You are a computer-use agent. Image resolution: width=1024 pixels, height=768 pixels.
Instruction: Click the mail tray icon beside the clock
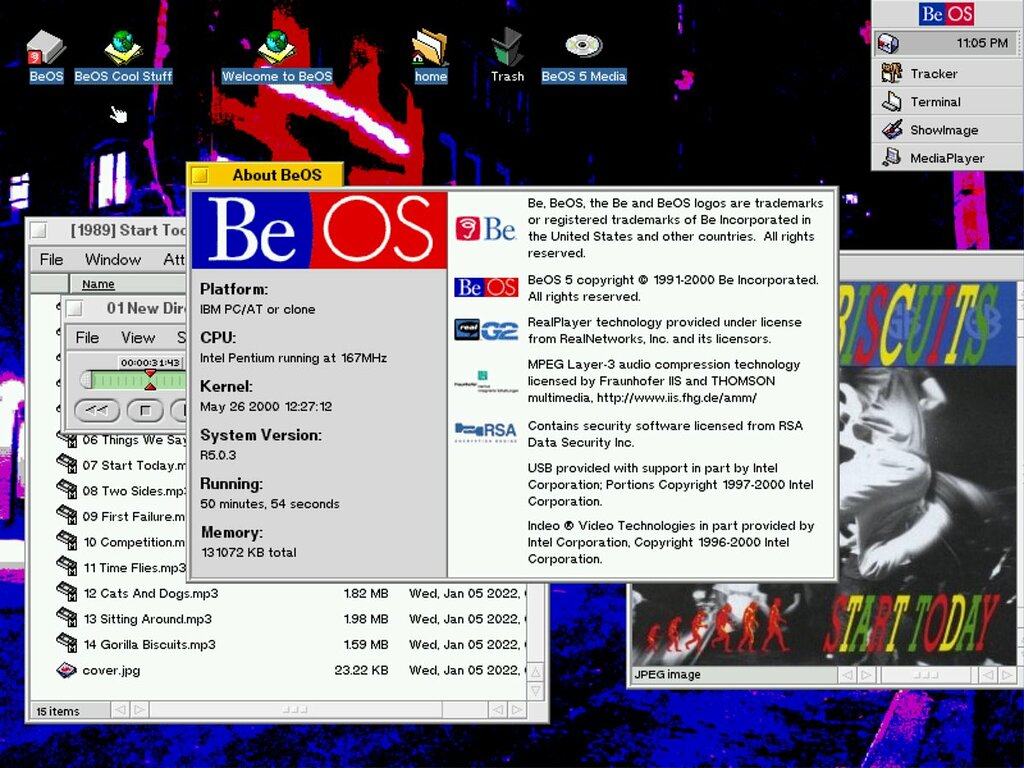pos(888,43)
